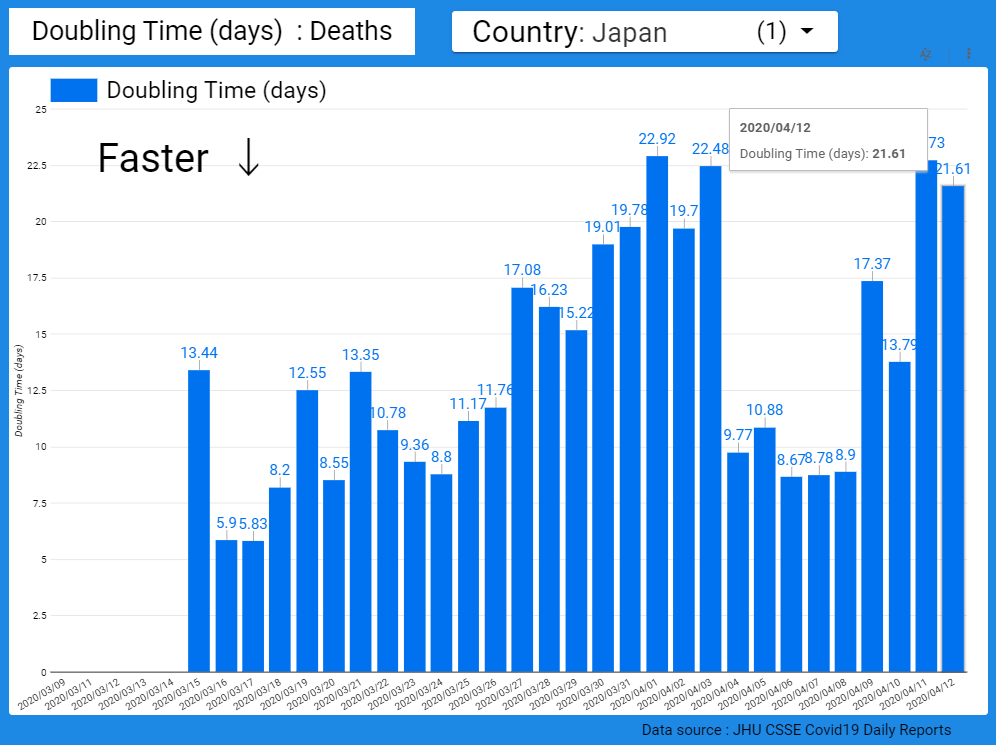Click the JHU CSSE data source text
996x745 pixels.
[x=796, y=730]
